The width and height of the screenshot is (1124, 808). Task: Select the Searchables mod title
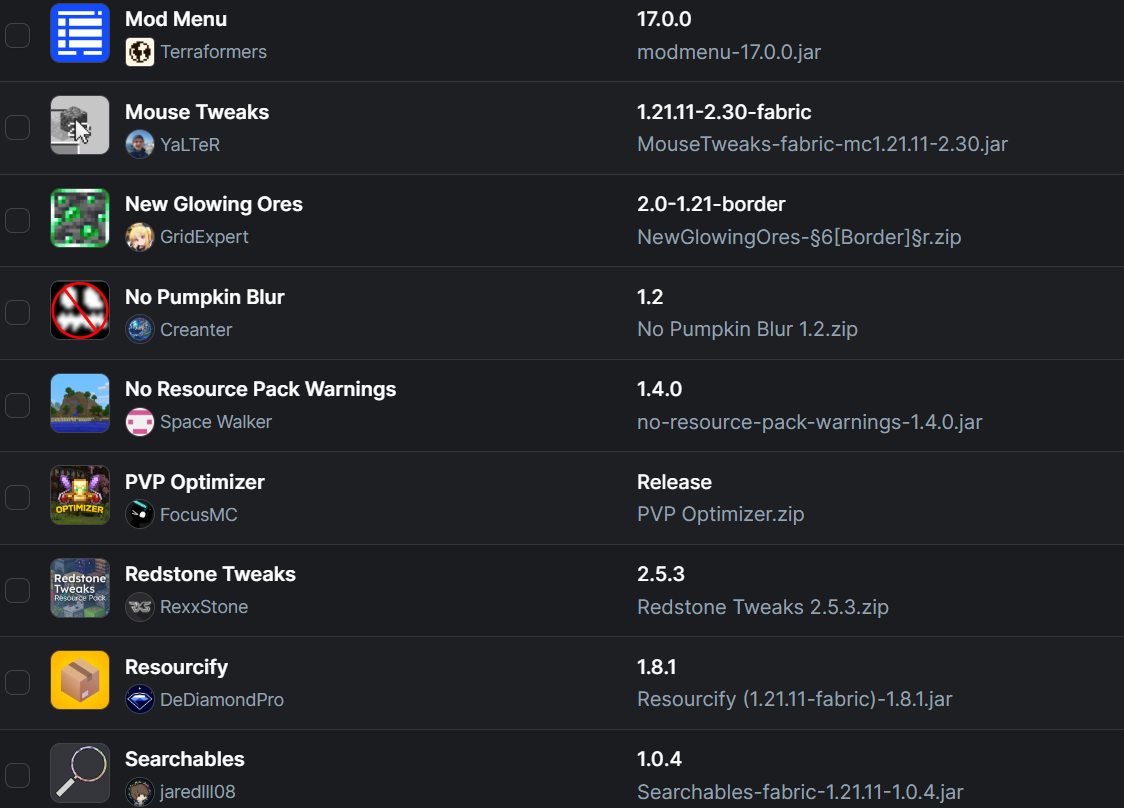click(185, 759)
